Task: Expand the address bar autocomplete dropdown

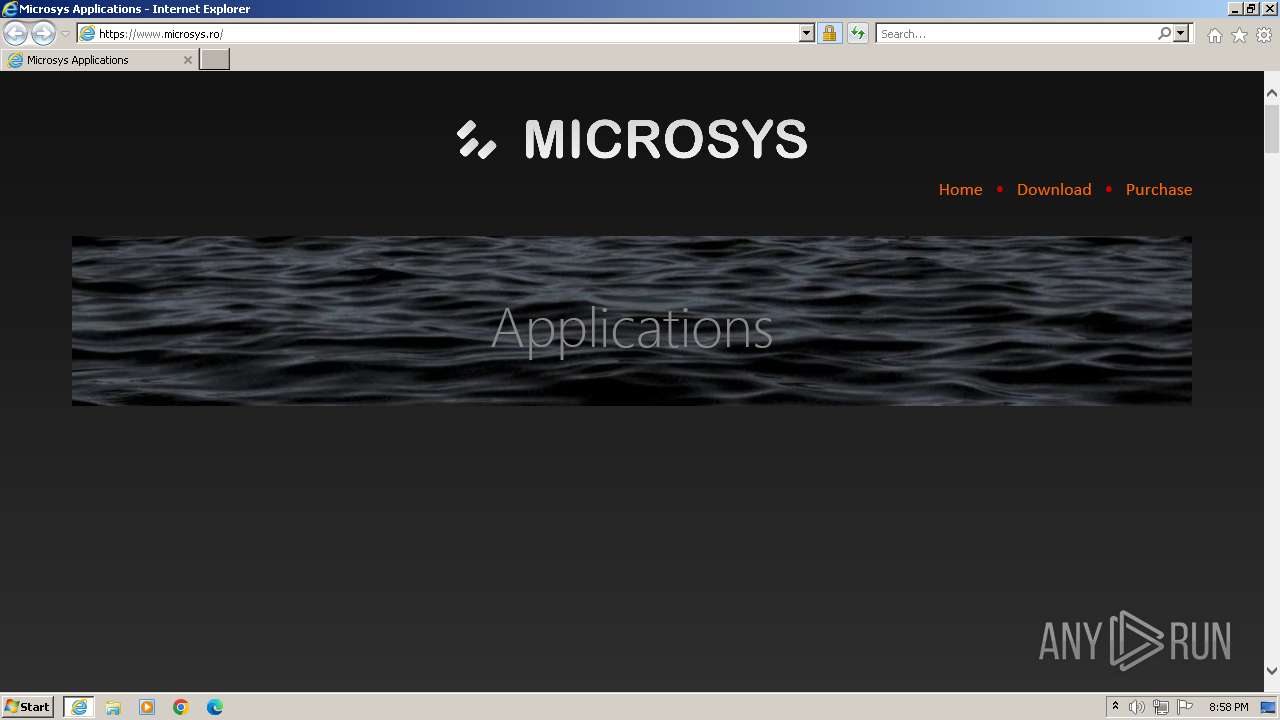Action: point(807,34)
